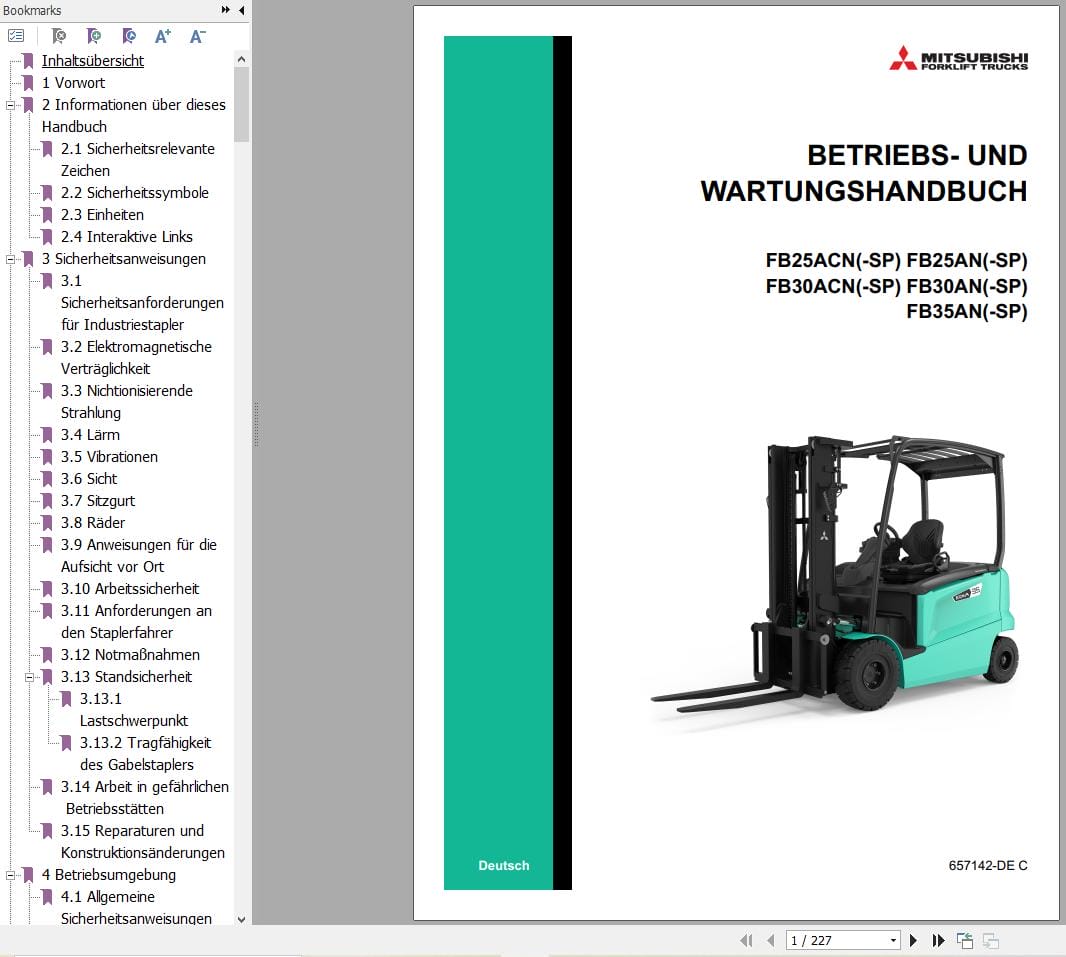The width and height of the screenshot is (1066, 957).
Task: Increase bookmark font size with A+
Action: coord(162,36)
